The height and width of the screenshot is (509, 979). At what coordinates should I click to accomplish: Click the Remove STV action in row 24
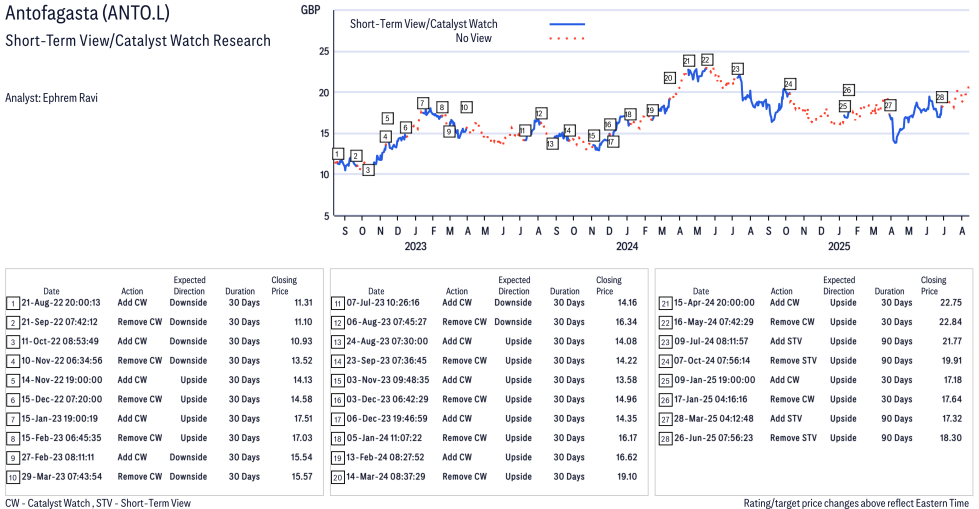click(x=793, y=360)
